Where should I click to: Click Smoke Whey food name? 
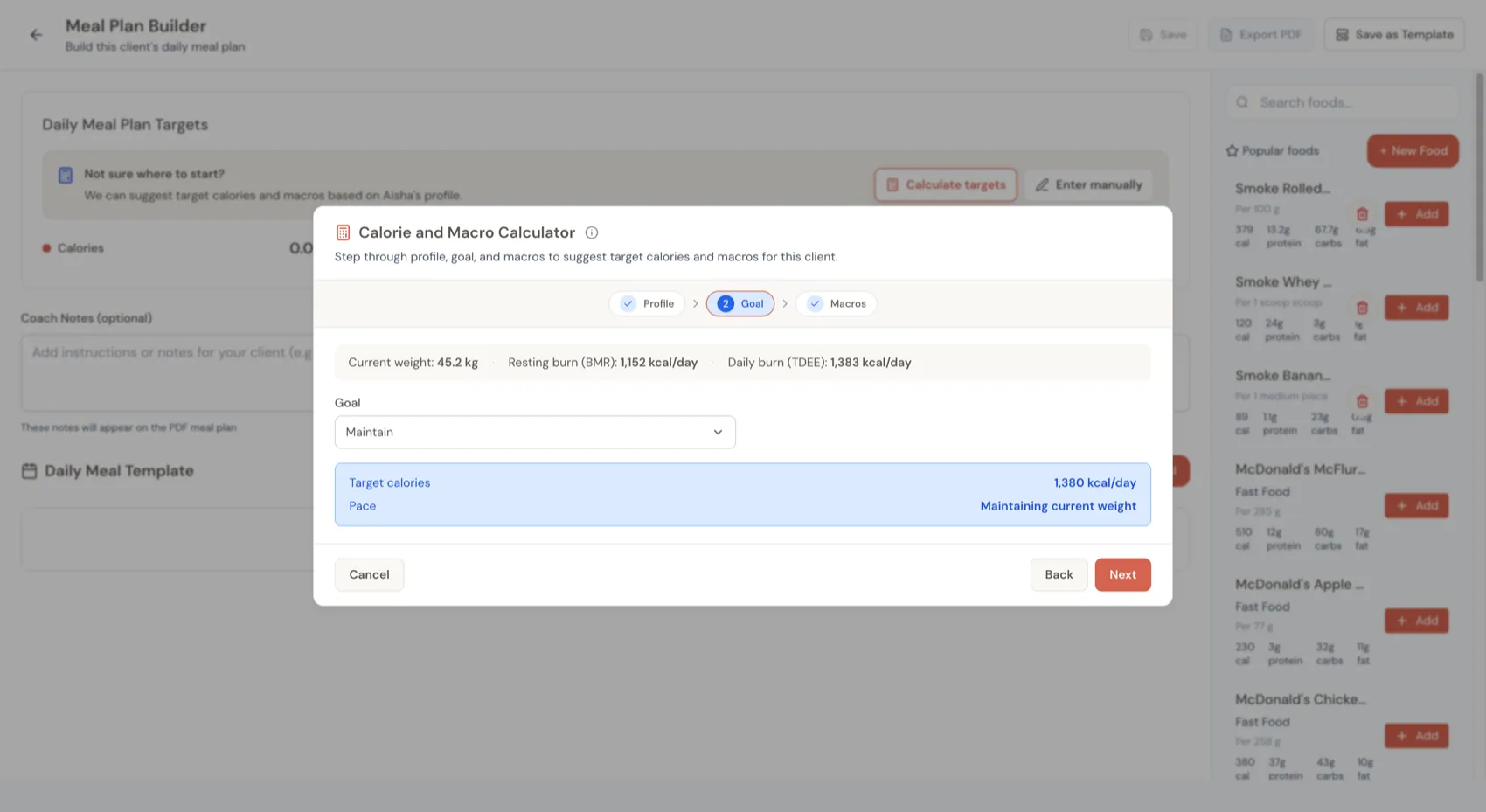click(x=1283, y=282)
